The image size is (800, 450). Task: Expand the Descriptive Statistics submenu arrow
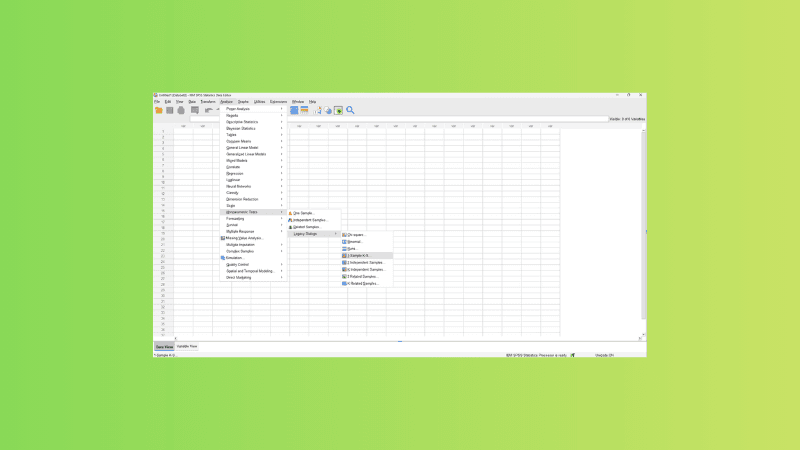(x=282, y=122)
